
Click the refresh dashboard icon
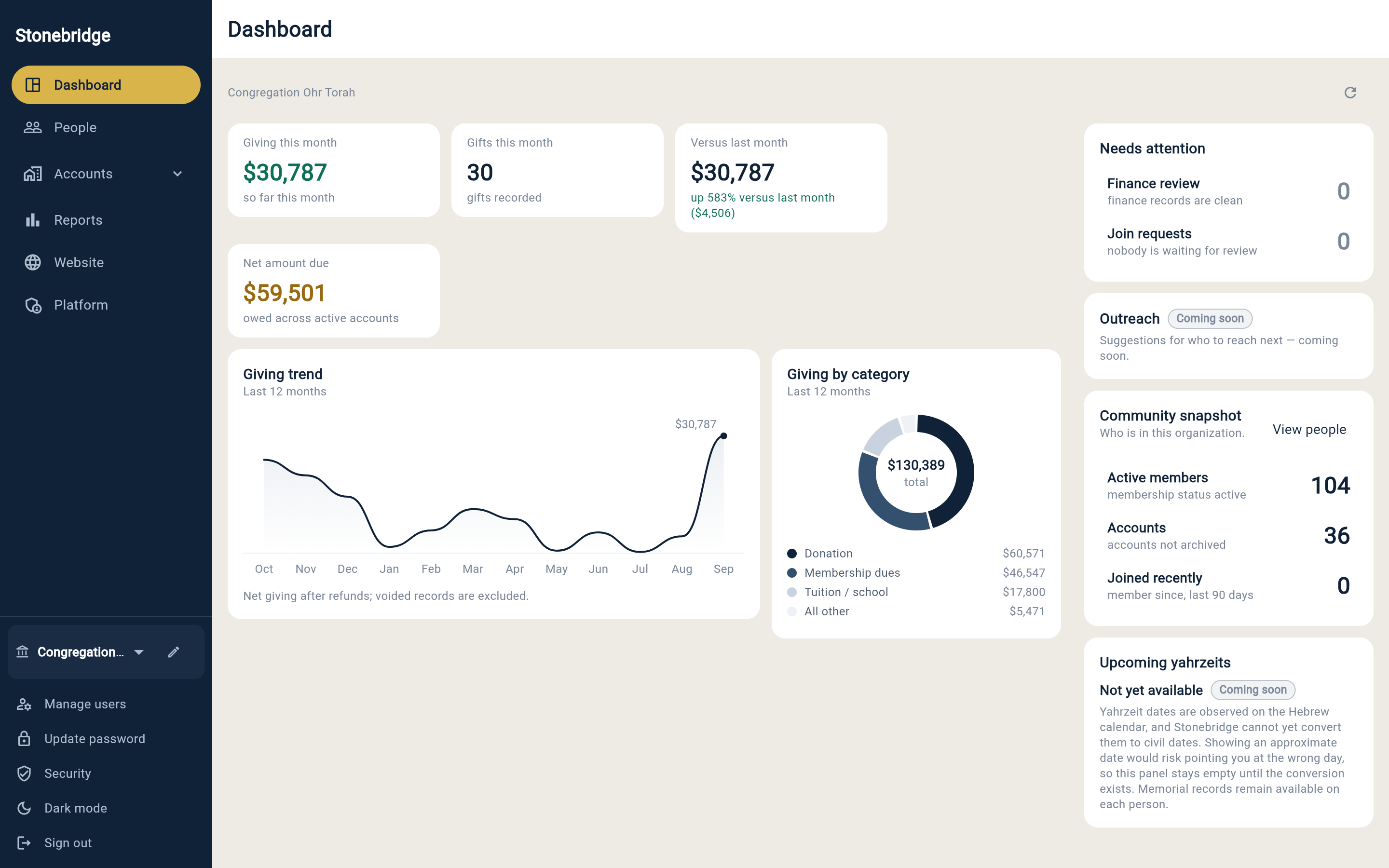pyautogui.click(x=1350, y=93)
